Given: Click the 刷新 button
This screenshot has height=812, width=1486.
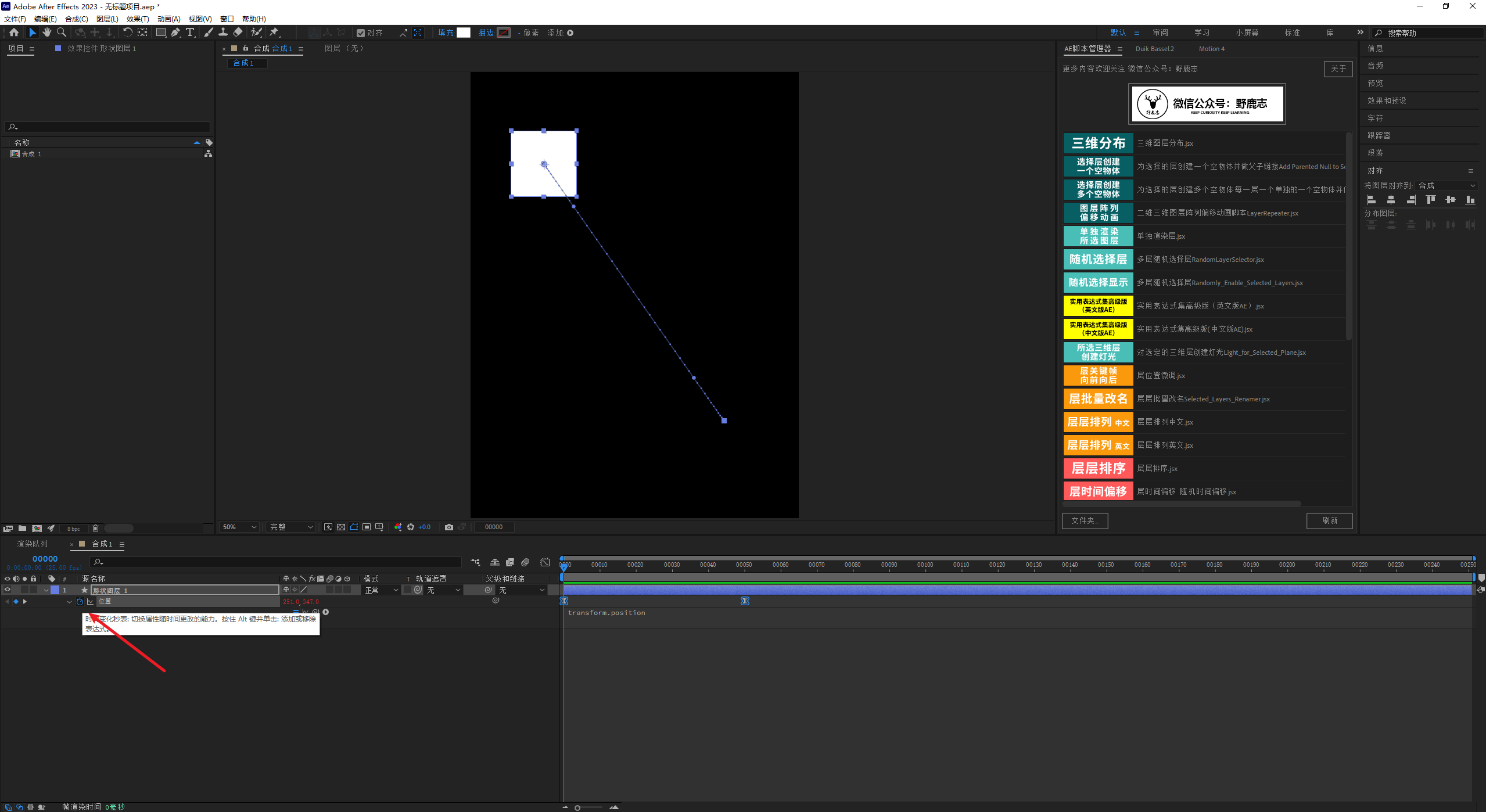Looking at the screenshot, I should click(1329, 520).
